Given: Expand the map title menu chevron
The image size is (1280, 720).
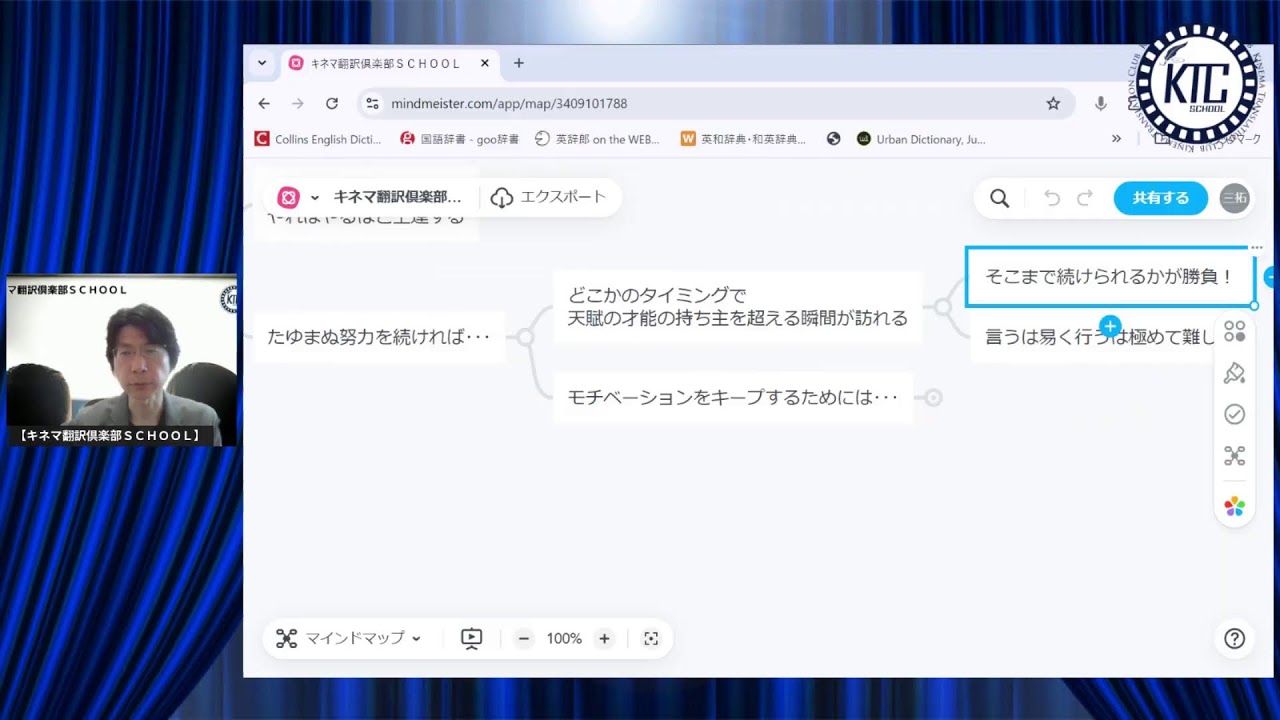Looking at the screenshot, I should (315, 197).
